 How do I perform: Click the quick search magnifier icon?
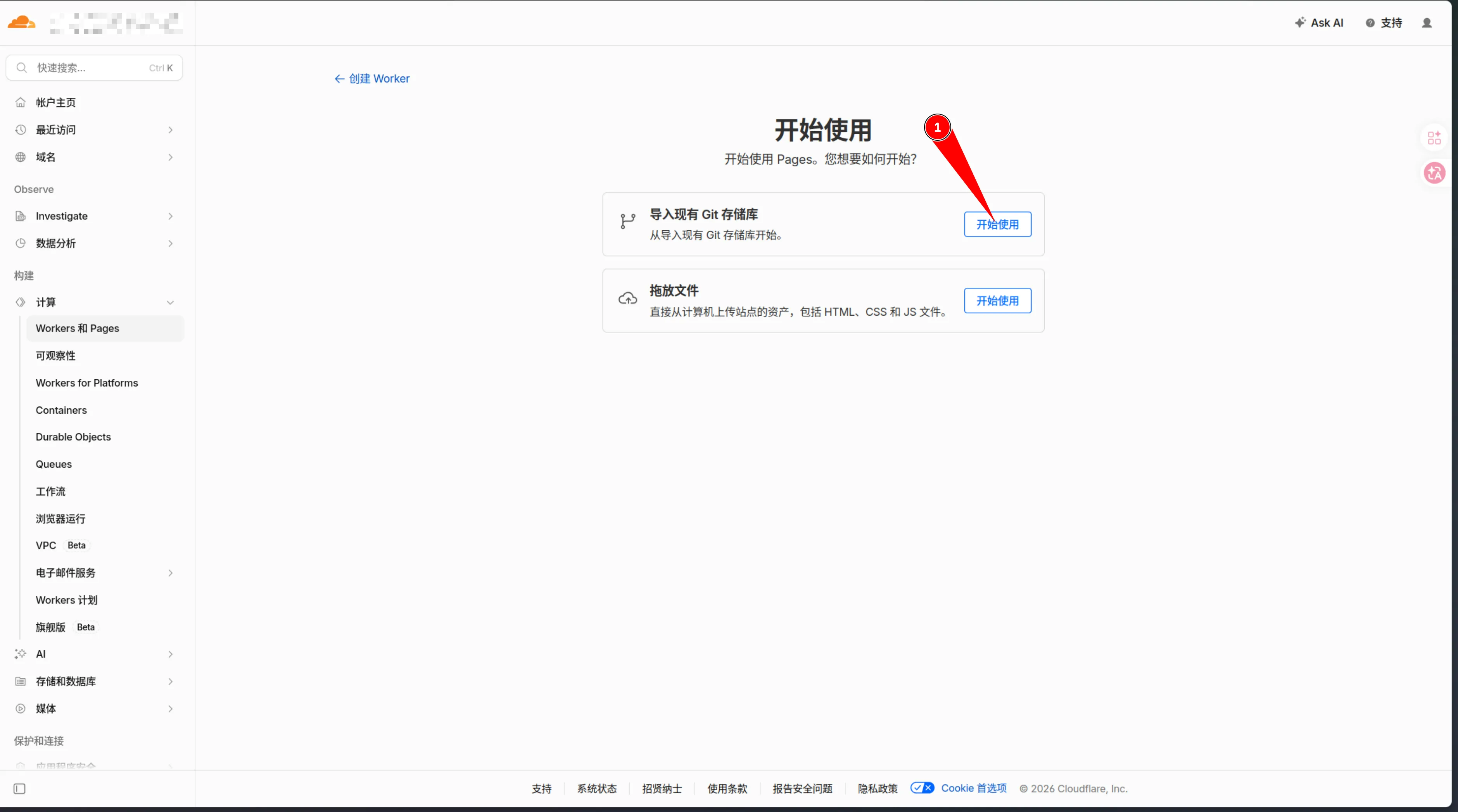point(21,68)
